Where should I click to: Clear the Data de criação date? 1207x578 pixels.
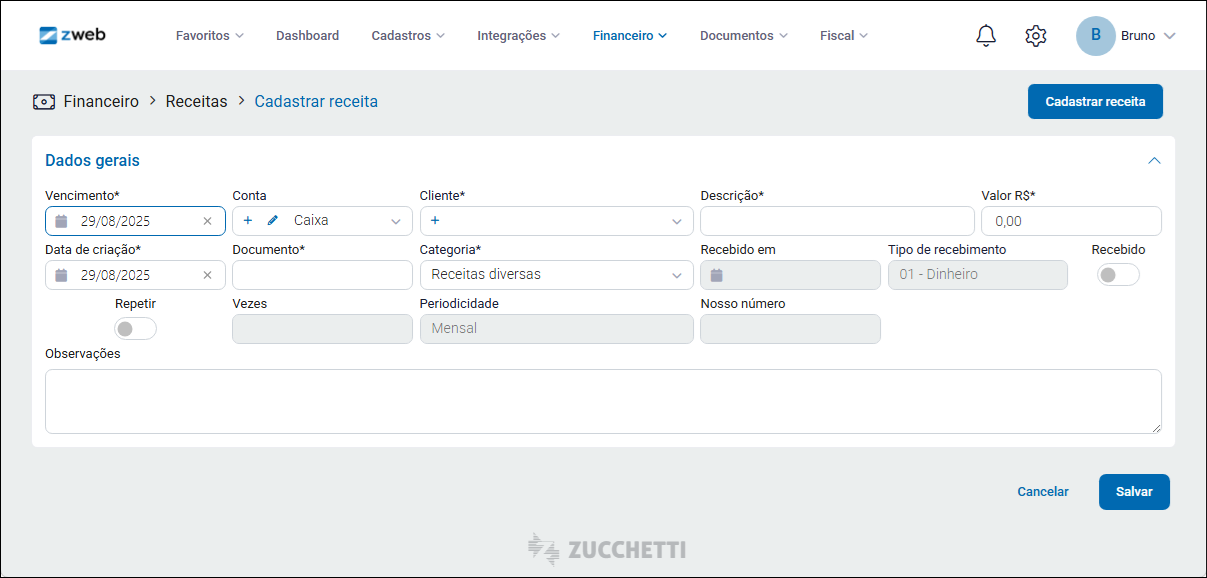coord(207,275)
